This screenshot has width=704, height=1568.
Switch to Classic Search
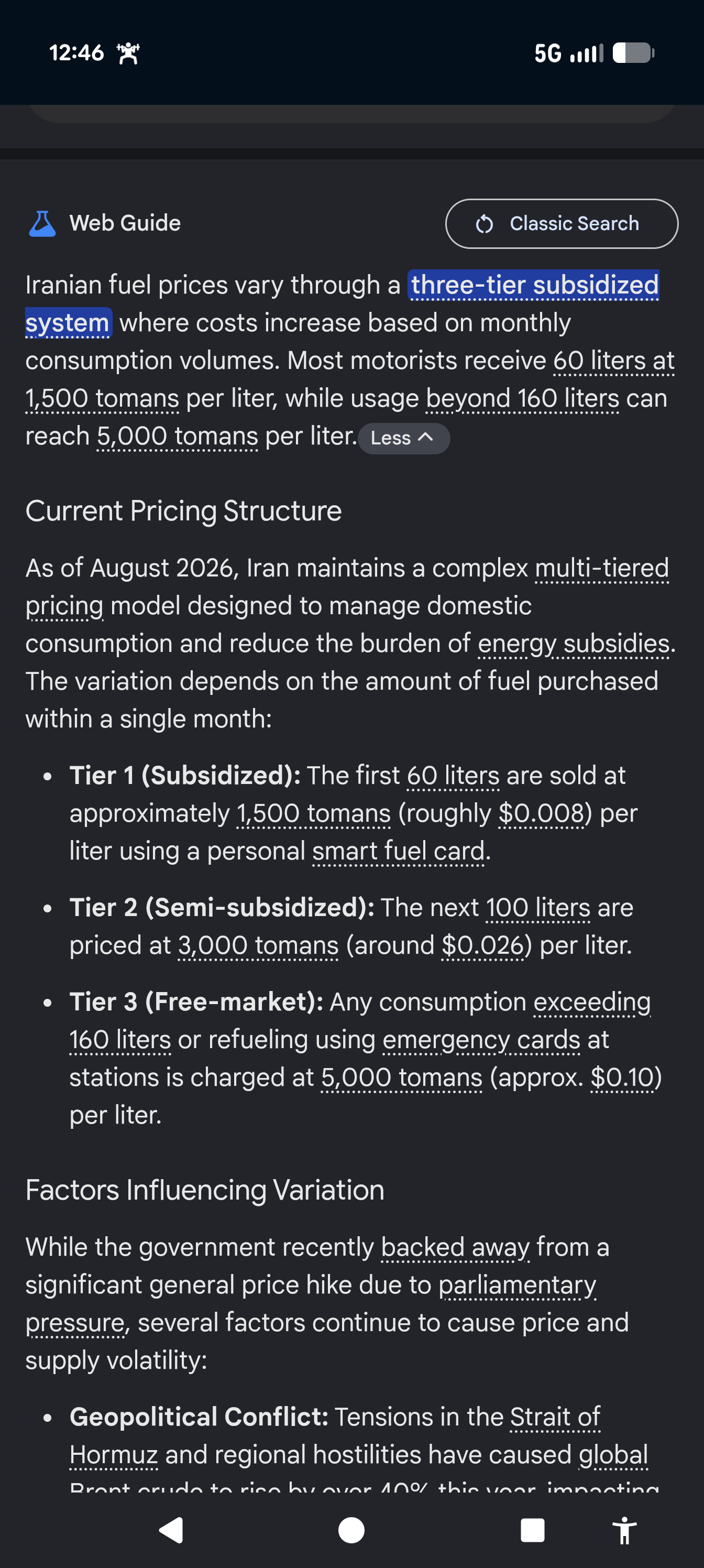click(562, 224)
